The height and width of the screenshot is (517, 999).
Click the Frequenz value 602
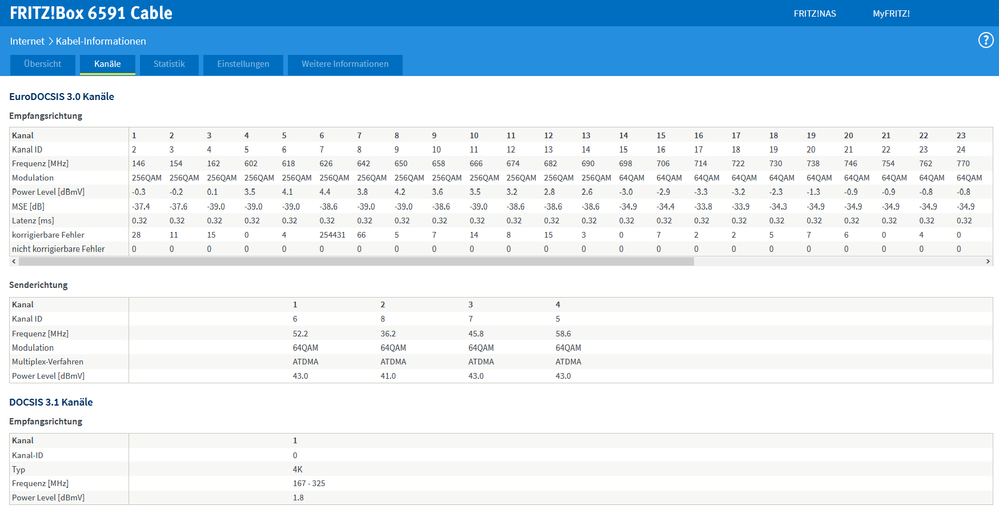pyautogui.click(x=251, y=164)
